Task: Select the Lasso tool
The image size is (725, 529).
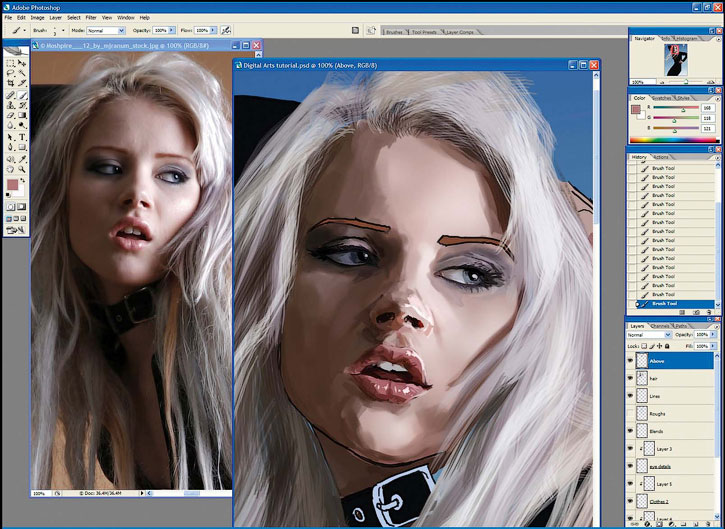Action: (10, 73)
